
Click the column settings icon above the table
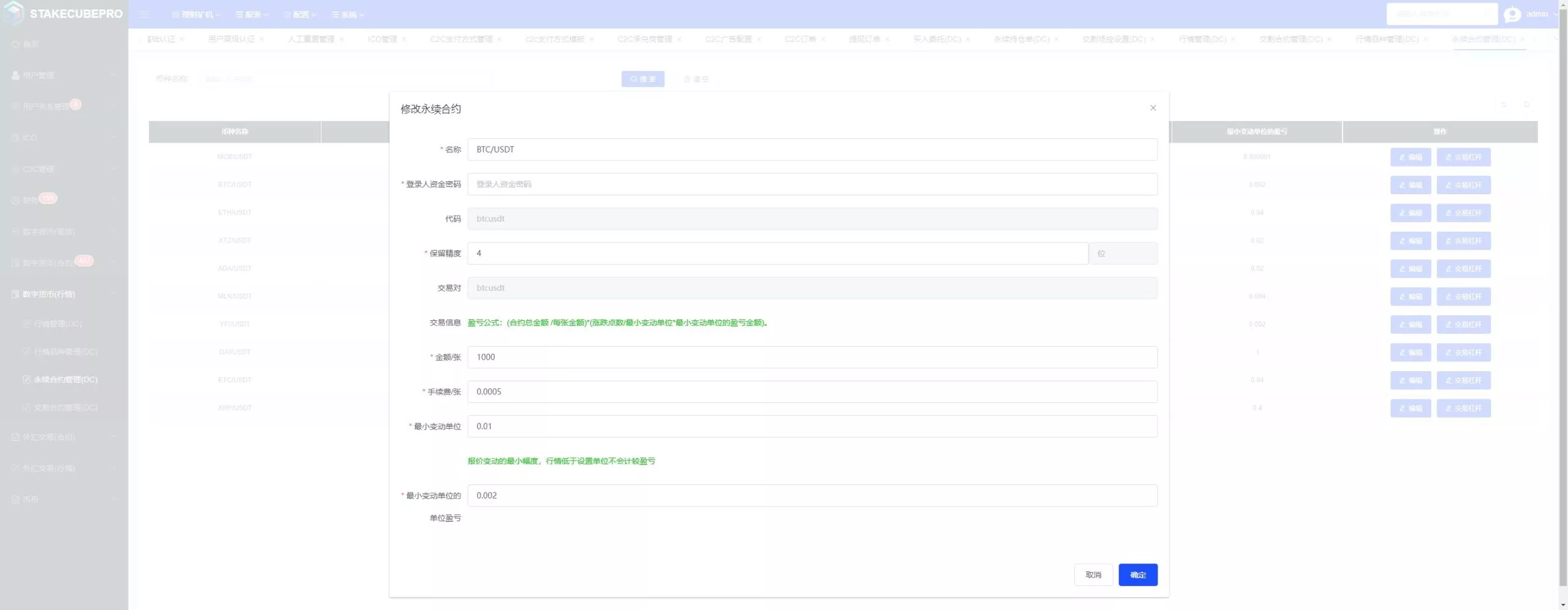[x=1526, y=105]
